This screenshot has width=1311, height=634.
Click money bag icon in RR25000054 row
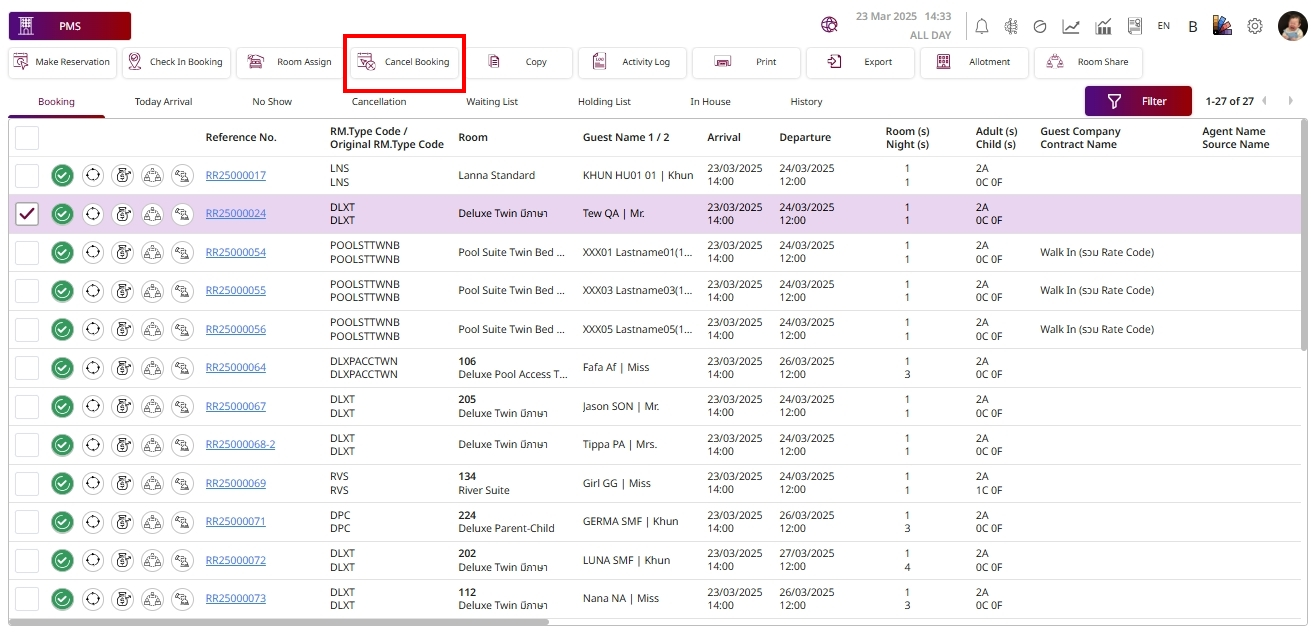[x=122, y=253]
